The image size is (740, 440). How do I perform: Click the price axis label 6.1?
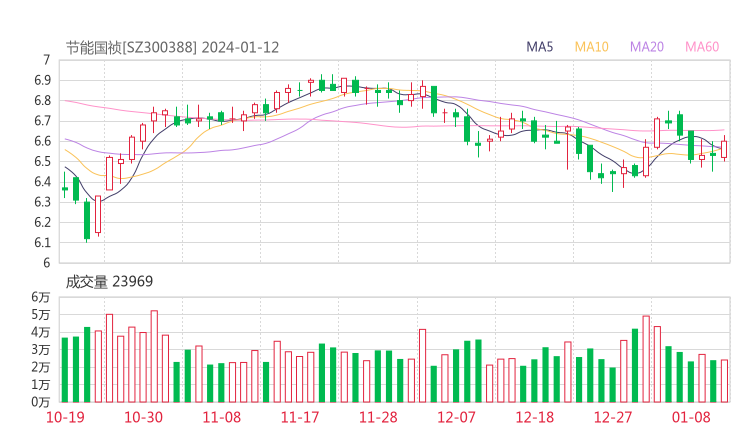42,243
